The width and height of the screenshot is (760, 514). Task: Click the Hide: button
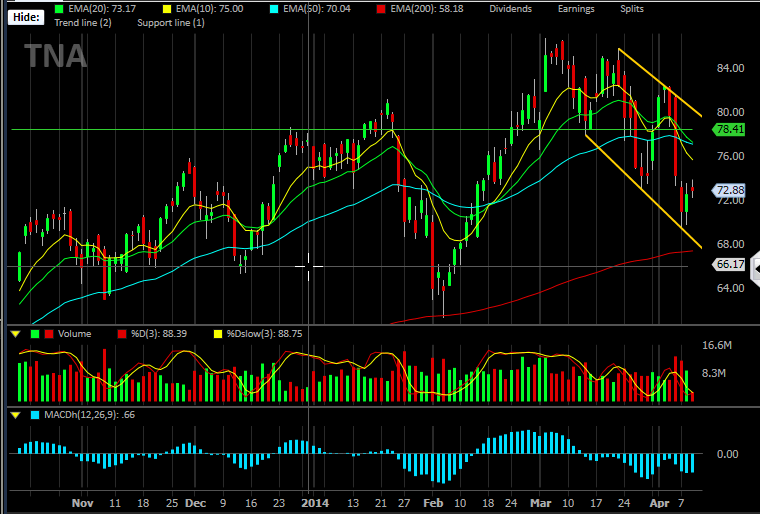tap(26, 17)
